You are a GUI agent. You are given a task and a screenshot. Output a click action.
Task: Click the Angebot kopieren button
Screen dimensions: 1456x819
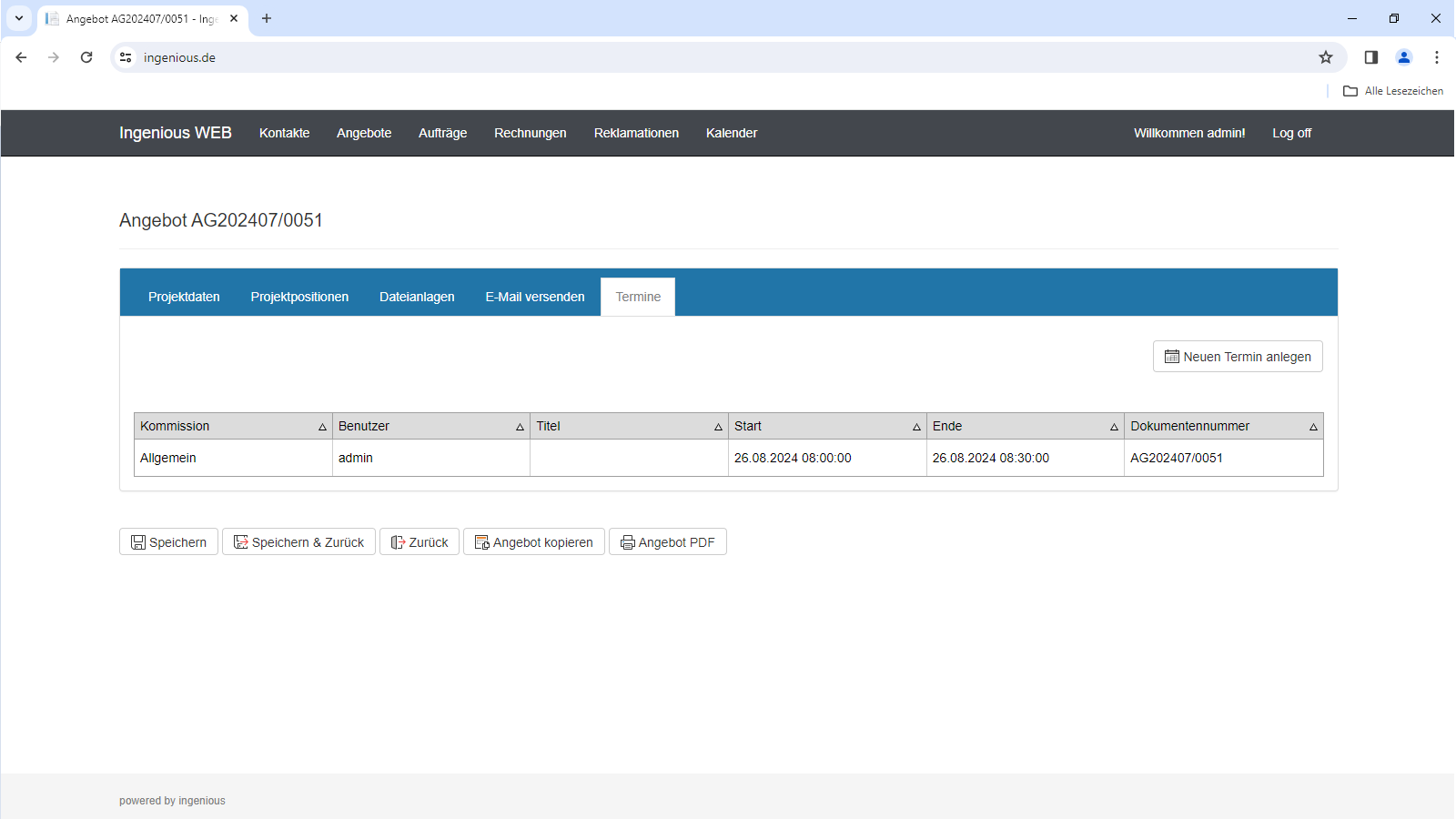[x=534, y=541]
